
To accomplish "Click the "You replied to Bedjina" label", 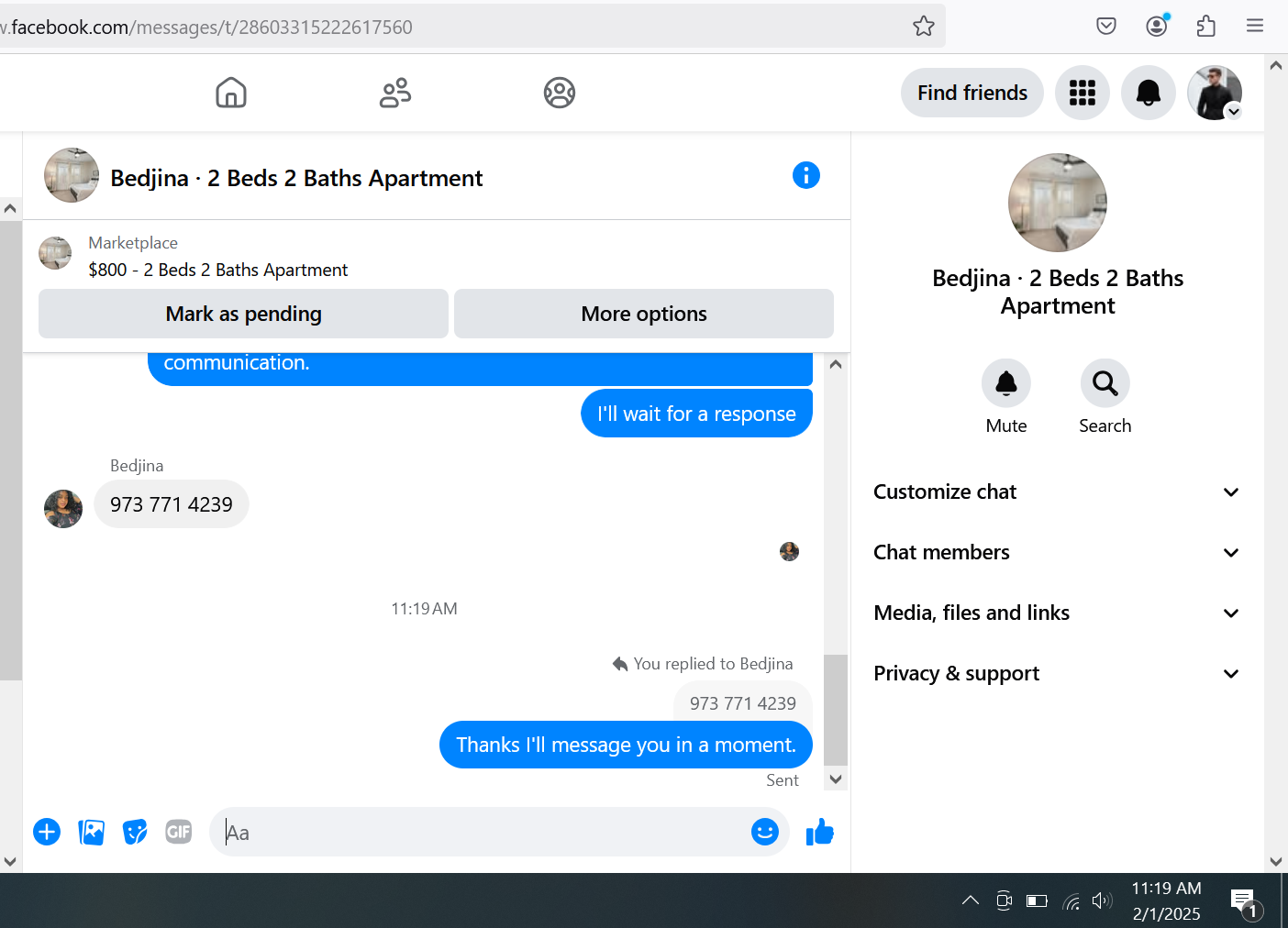I will pyautogui.click(x=703, y=664).
